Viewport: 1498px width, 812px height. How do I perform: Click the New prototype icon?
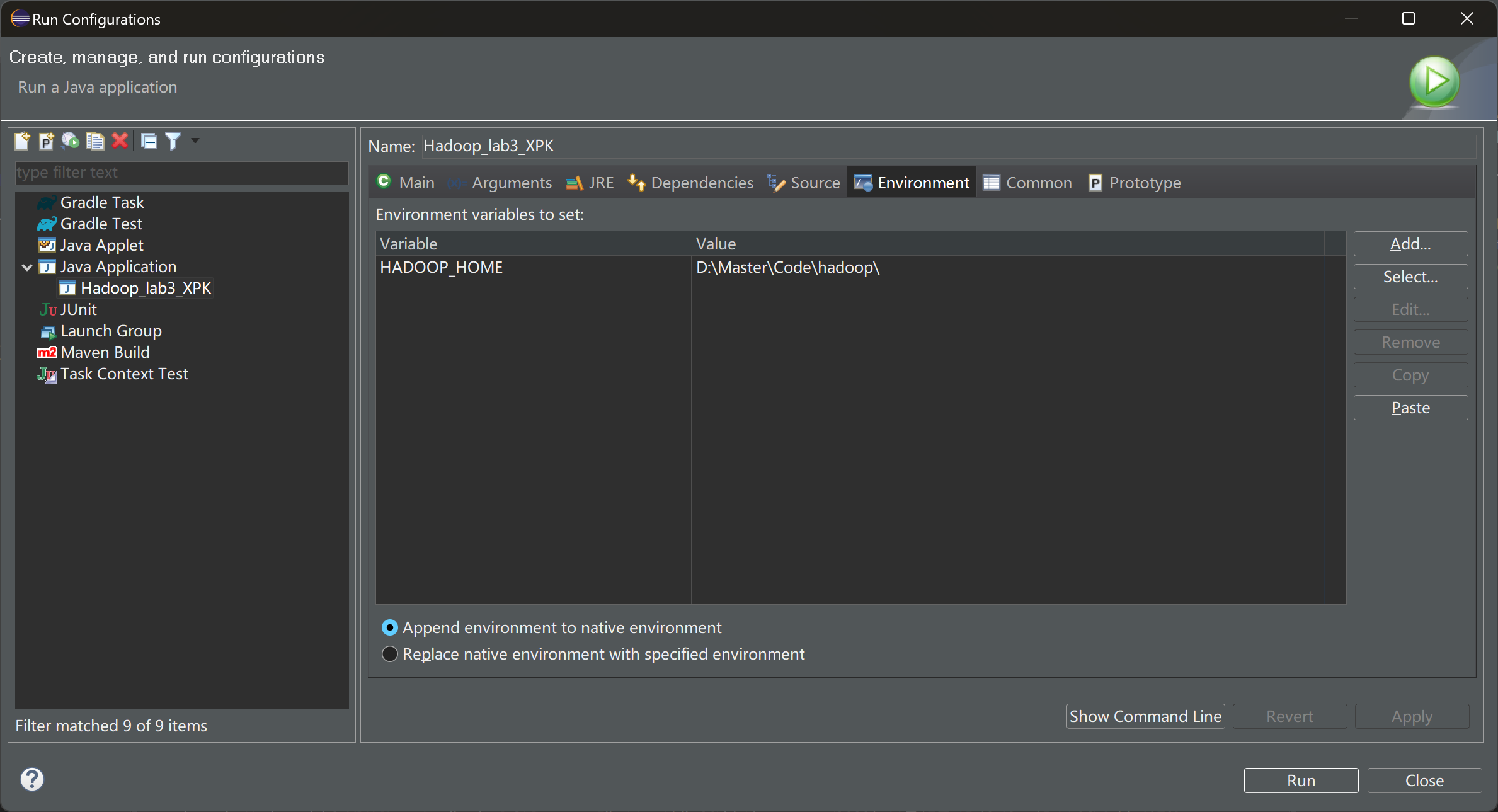47,140
